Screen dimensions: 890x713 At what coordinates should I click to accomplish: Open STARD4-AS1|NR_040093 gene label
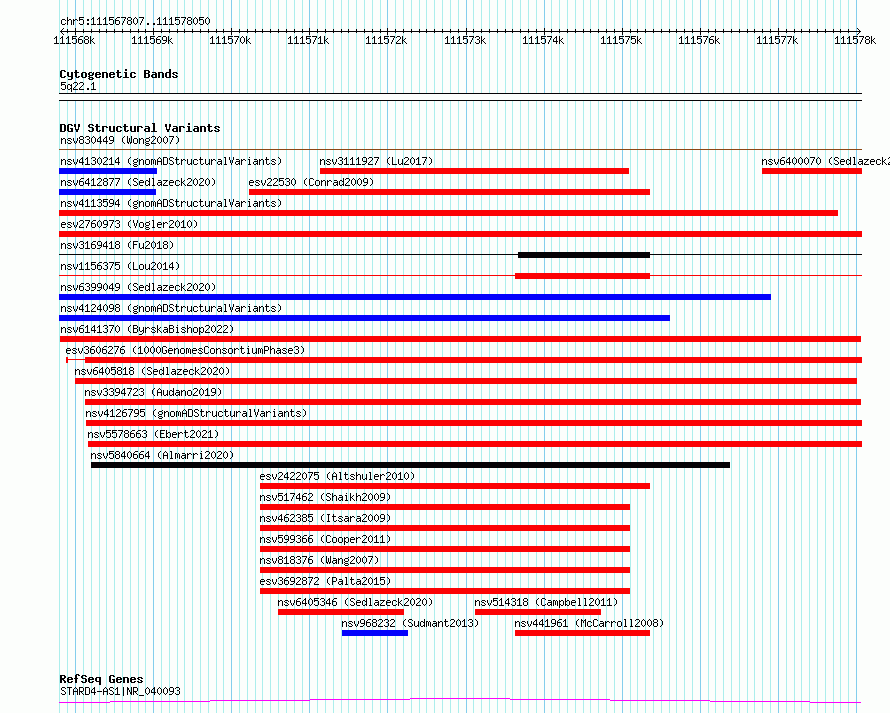click(120, 691)
